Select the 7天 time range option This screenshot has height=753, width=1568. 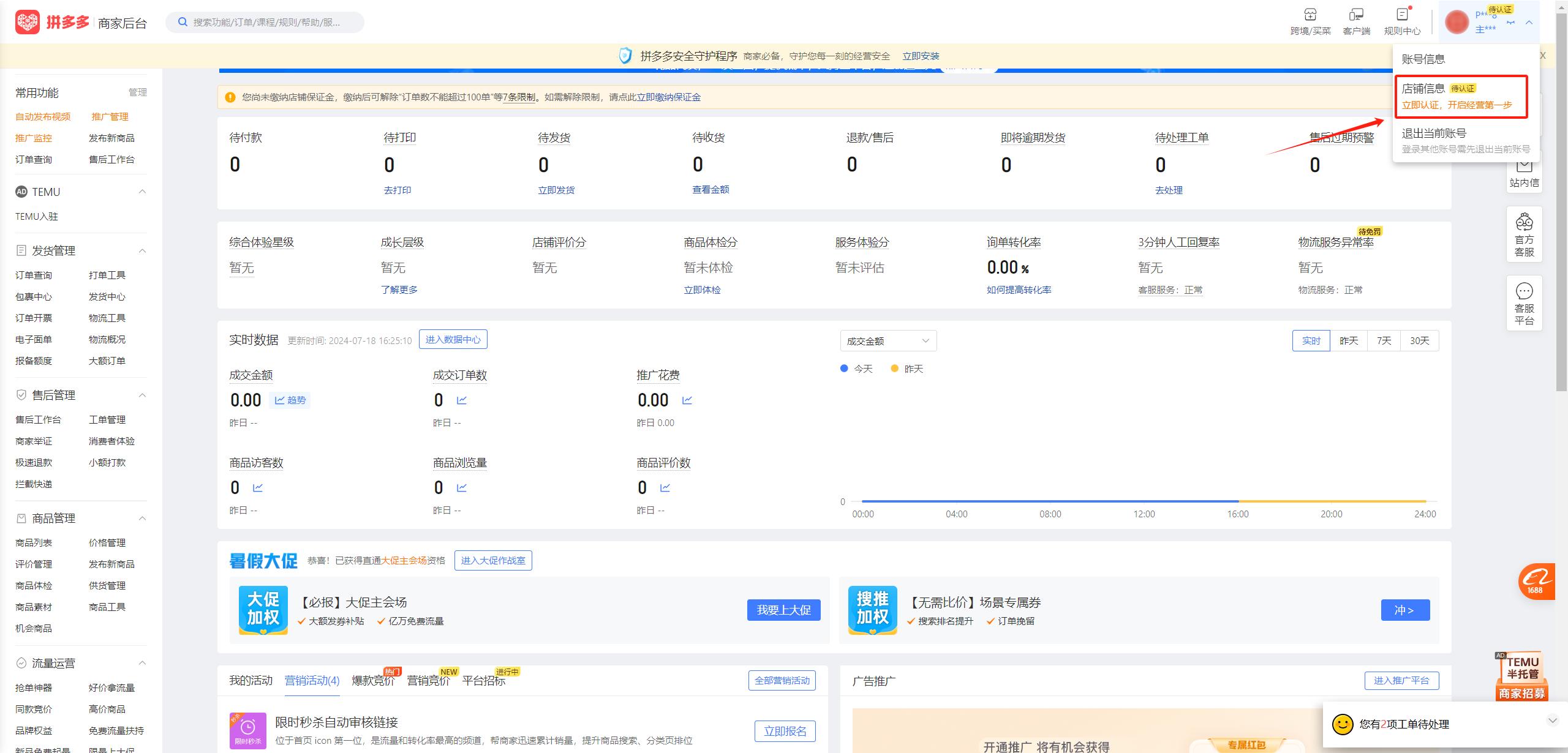[x=1383, y=340]
